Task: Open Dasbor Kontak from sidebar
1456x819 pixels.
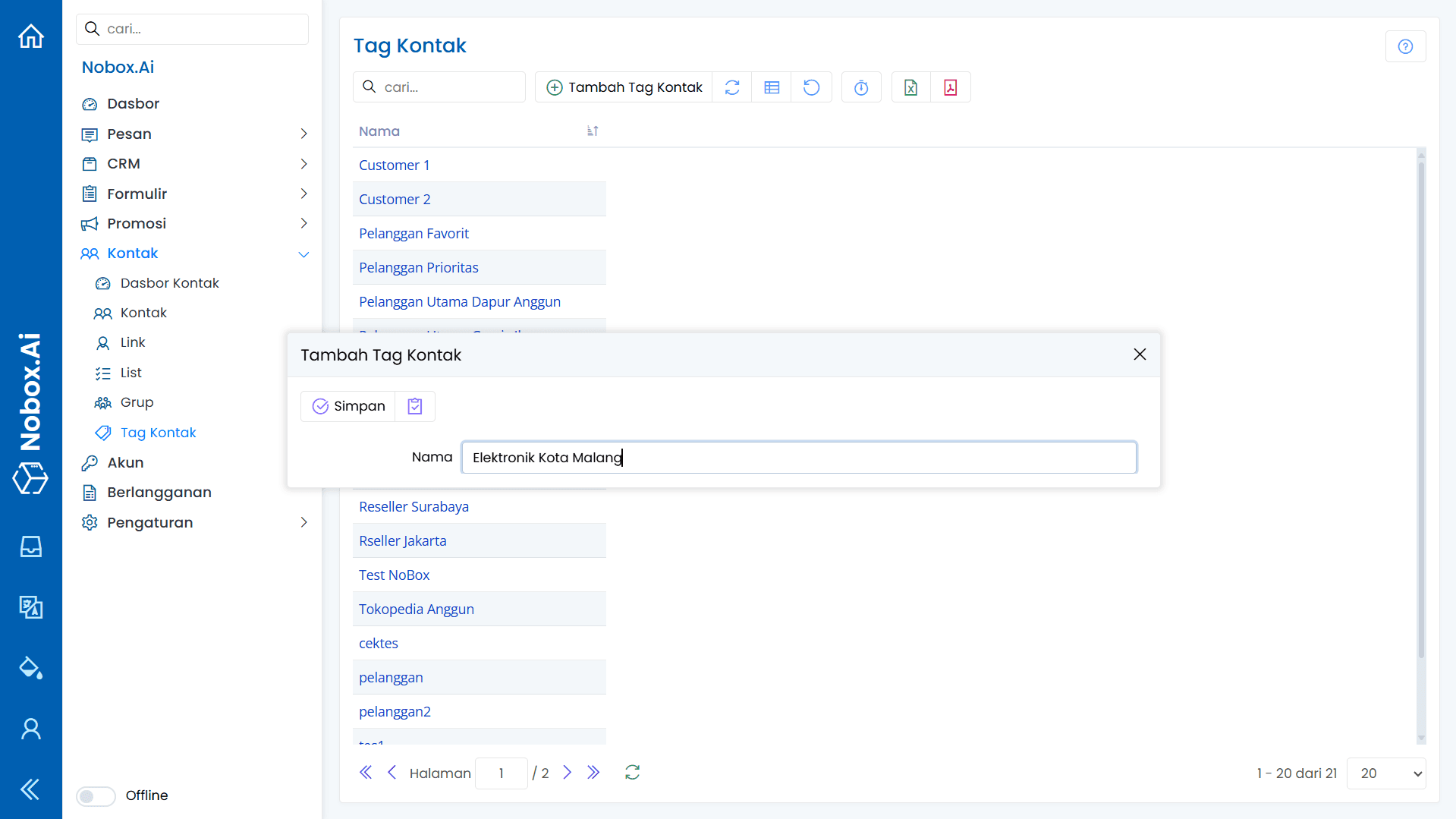Action: 168,282
